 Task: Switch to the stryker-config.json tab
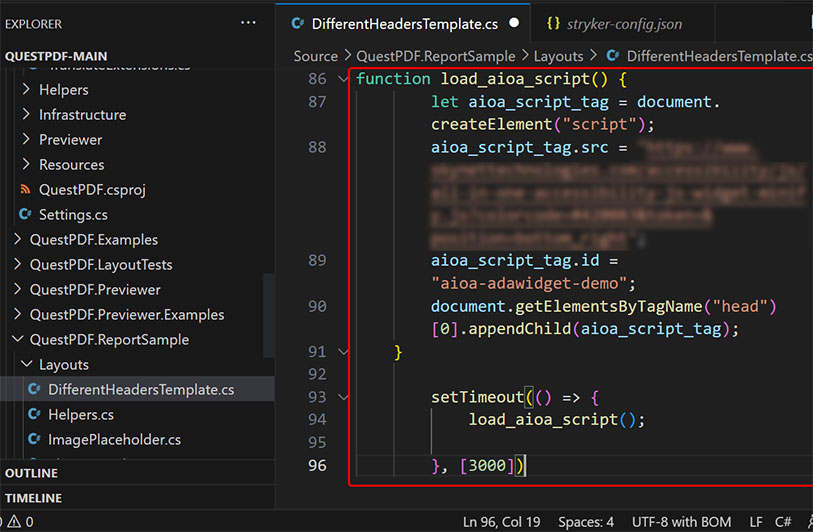pos(624,23)
